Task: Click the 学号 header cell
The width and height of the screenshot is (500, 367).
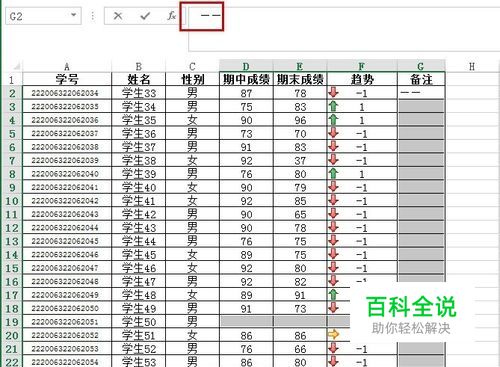Action: [67, 79]
